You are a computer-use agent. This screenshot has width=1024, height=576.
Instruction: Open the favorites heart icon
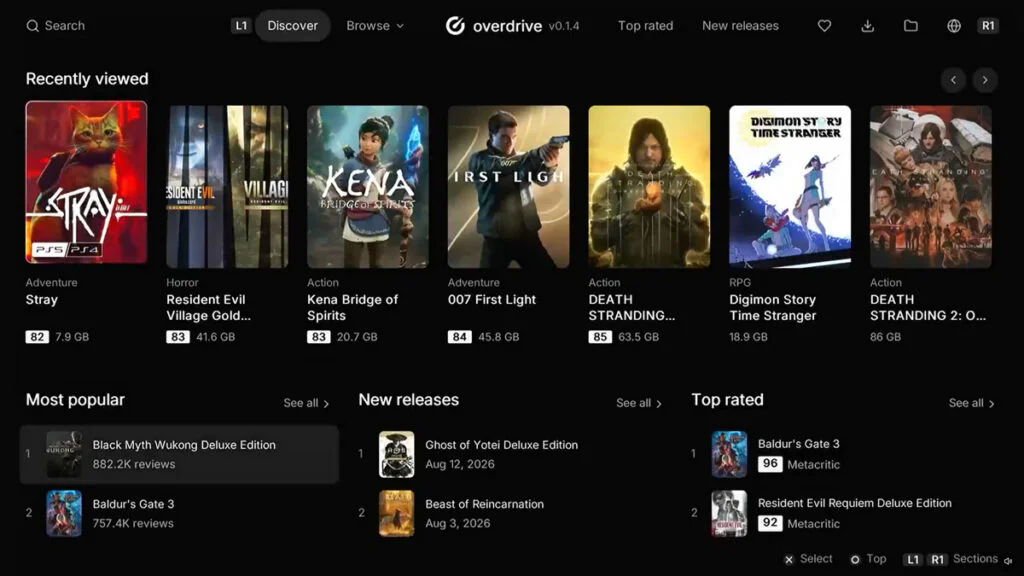(824, 25)
